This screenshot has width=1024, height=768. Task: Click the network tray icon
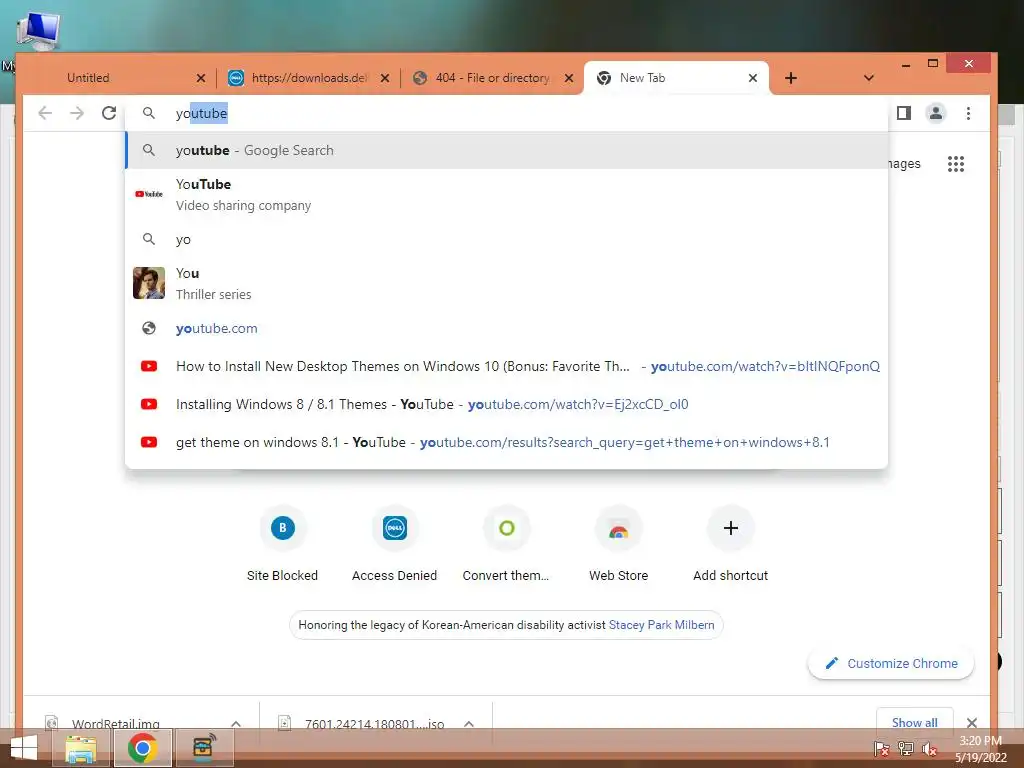tap(905, 749)
